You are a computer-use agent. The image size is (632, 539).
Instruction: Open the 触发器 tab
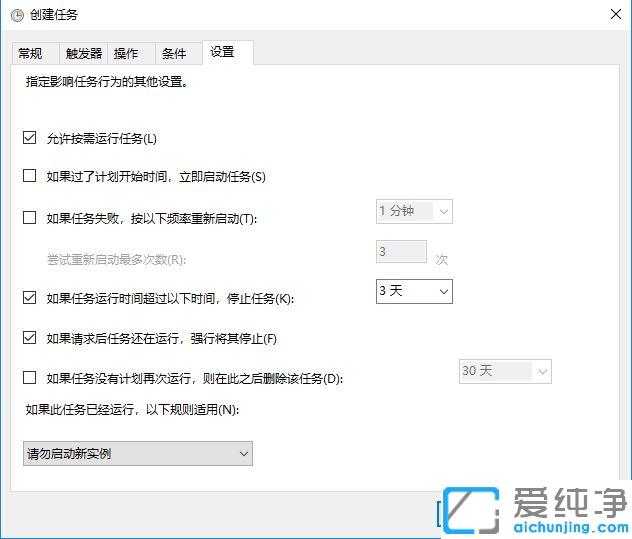(84, 53)
